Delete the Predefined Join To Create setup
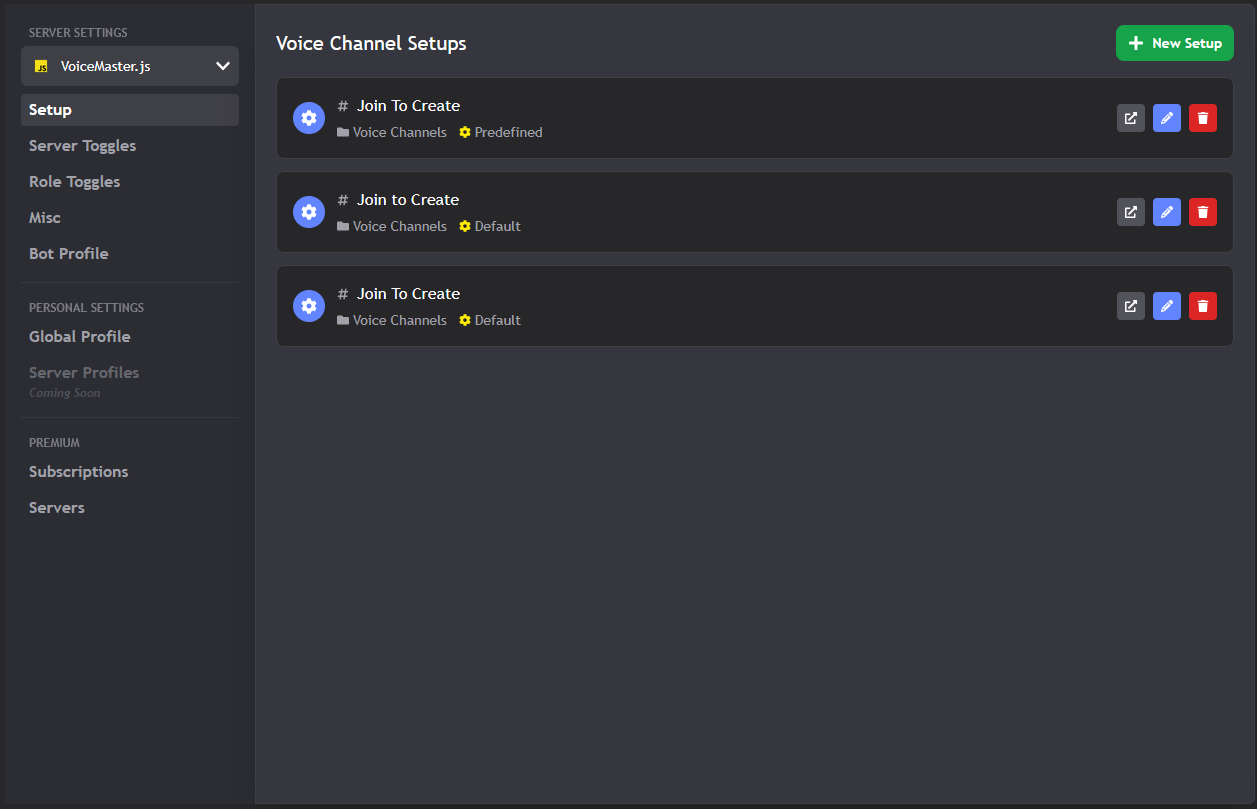 click(x=1203, y=117)
